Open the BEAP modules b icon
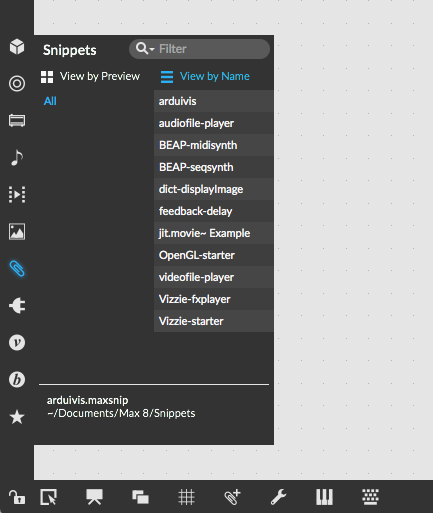Viewport: 433px width, 513px height. click(x=17, y=380)
